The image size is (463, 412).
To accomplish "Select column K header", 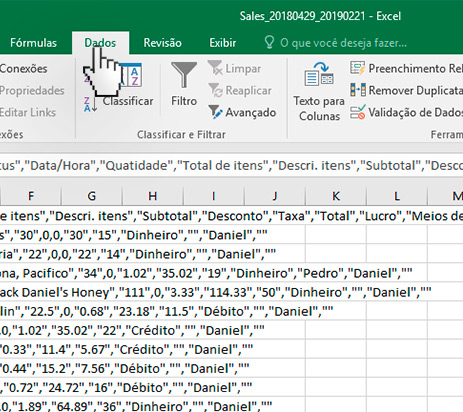I will 336,196.
